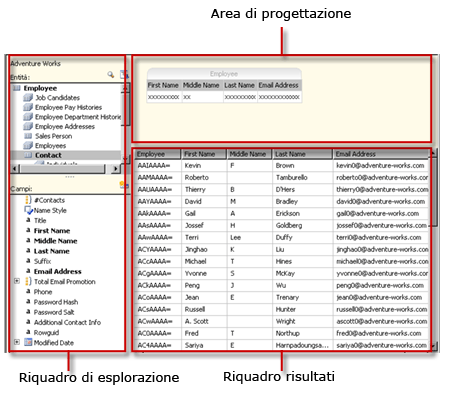Screen dimensions: 452x396
Task: Select Middle Name in the Campi field list
Action: [55, 241]
